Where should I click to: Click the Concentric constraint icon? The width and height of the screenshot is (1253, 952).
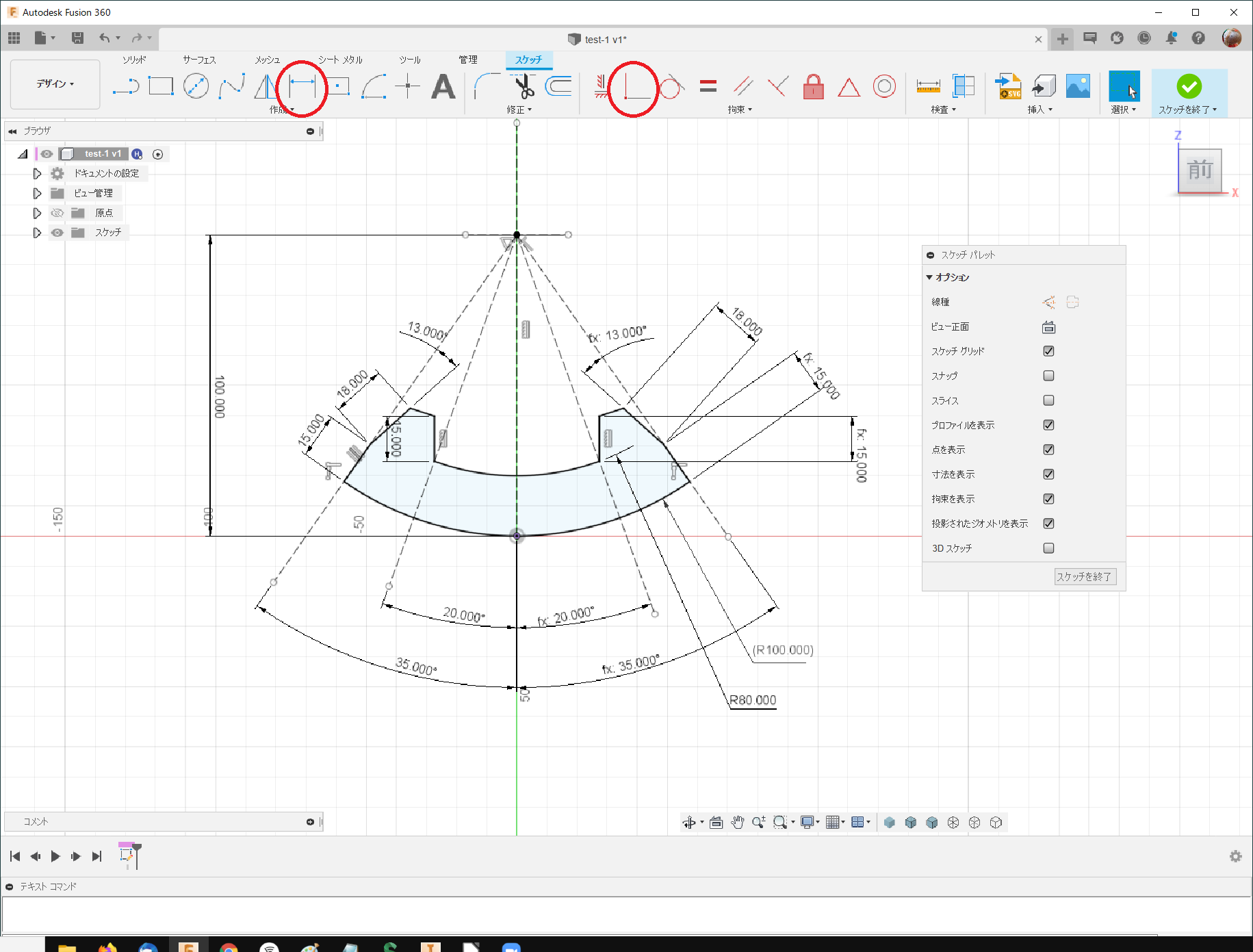(884, 87)
